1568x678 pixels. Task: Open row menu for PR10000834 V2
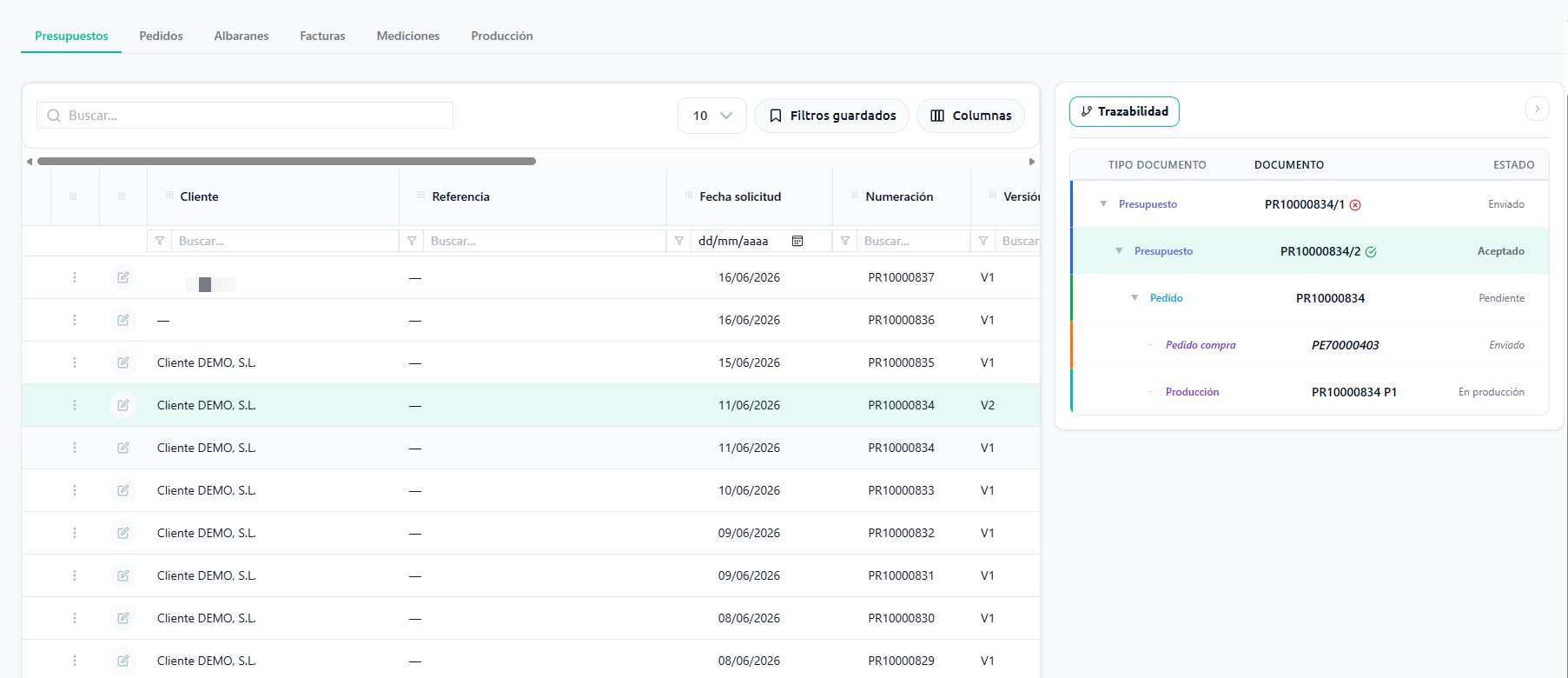75,405
